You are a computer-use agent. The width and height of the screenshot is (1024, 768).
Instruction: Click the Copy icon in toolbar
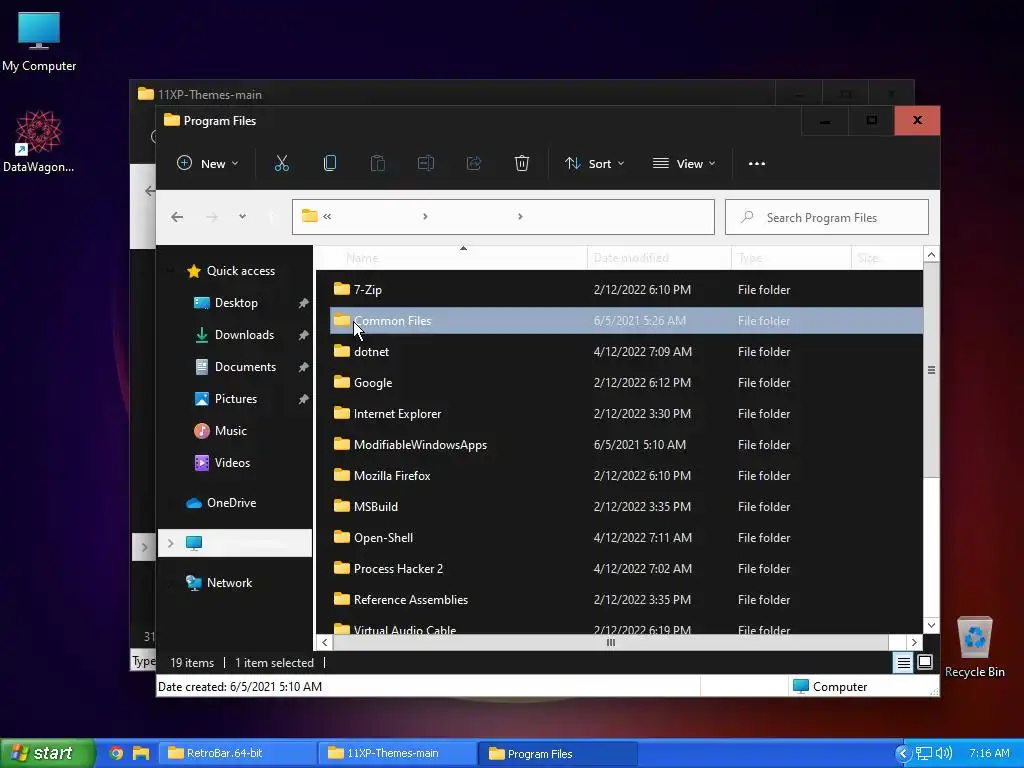(x=330, y=163)
